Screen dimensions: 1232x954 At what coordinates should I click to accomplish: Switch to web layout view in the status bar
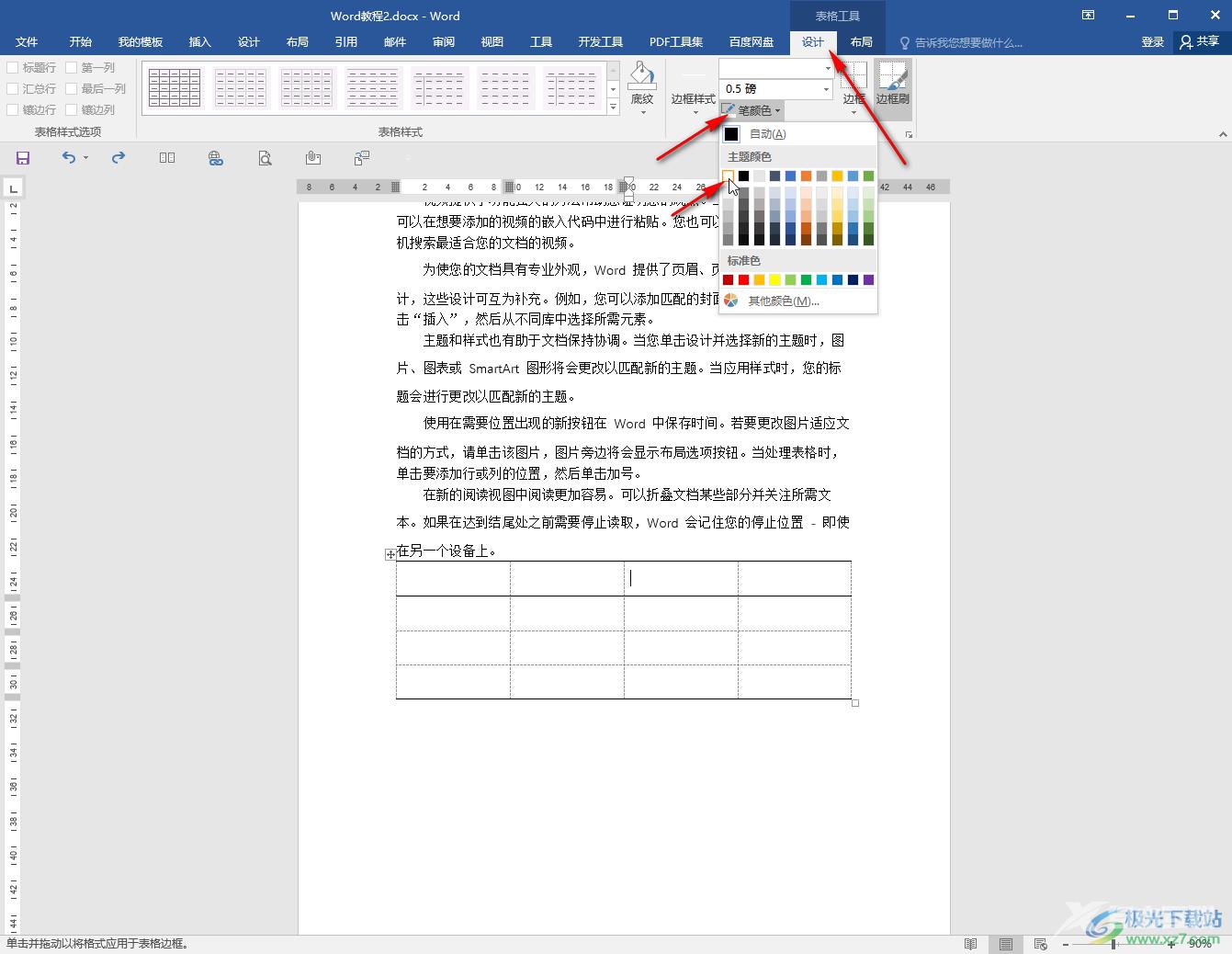click(1041, 944)
